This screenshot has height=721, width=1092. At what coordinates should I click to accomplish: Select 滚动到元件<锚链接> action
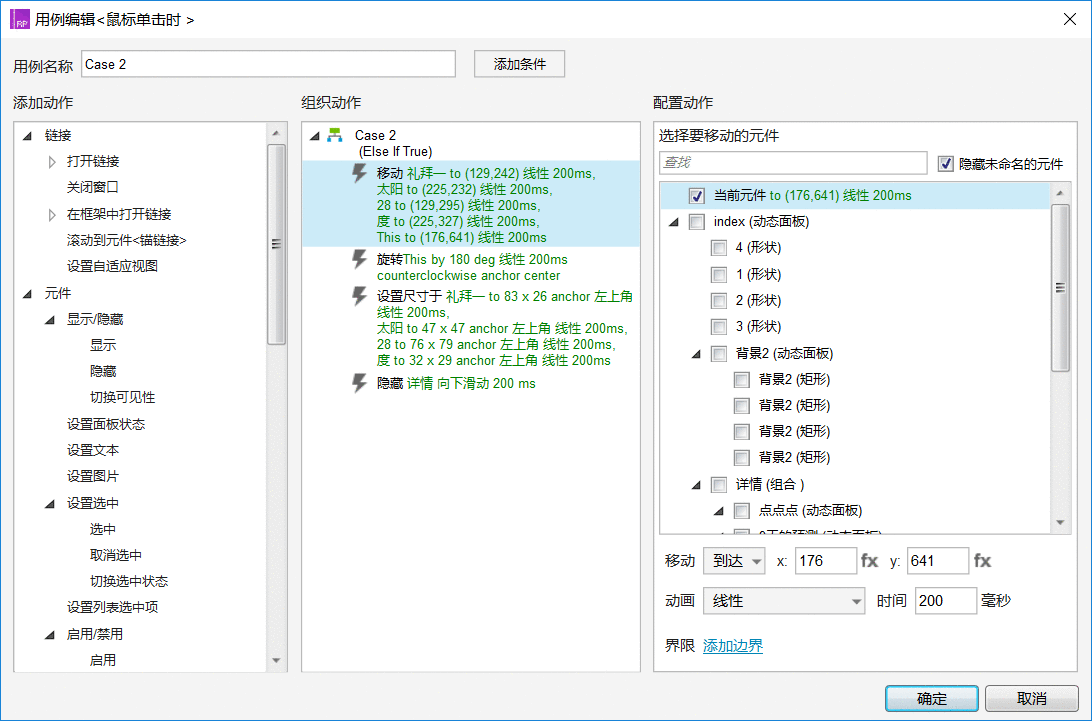tap(127, 240)
